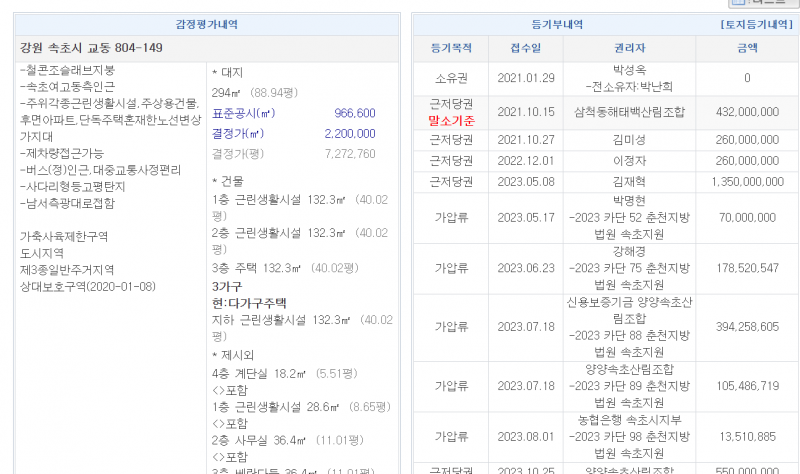Select the 금액 column header
800x474 pixels.
(x=747, y=47)
